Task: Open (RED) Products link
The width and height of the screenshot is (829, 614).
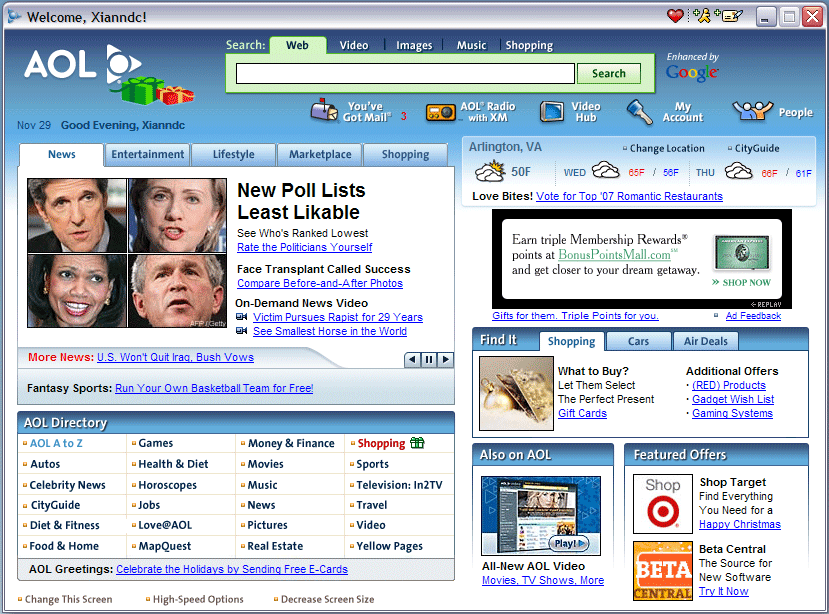Action: click(729, 386)
